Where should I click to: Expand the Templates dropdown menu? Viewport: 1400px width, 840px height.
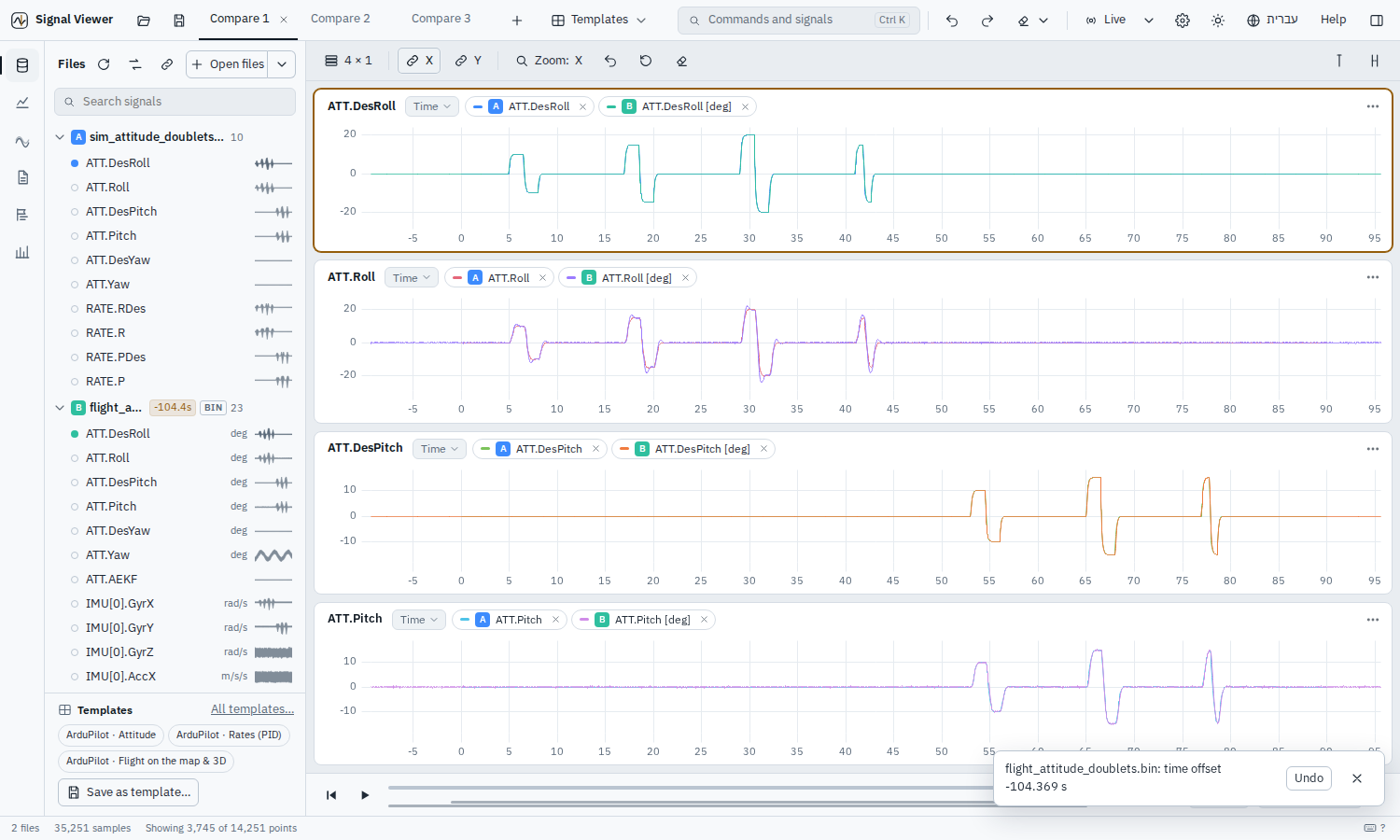[598, 20]
